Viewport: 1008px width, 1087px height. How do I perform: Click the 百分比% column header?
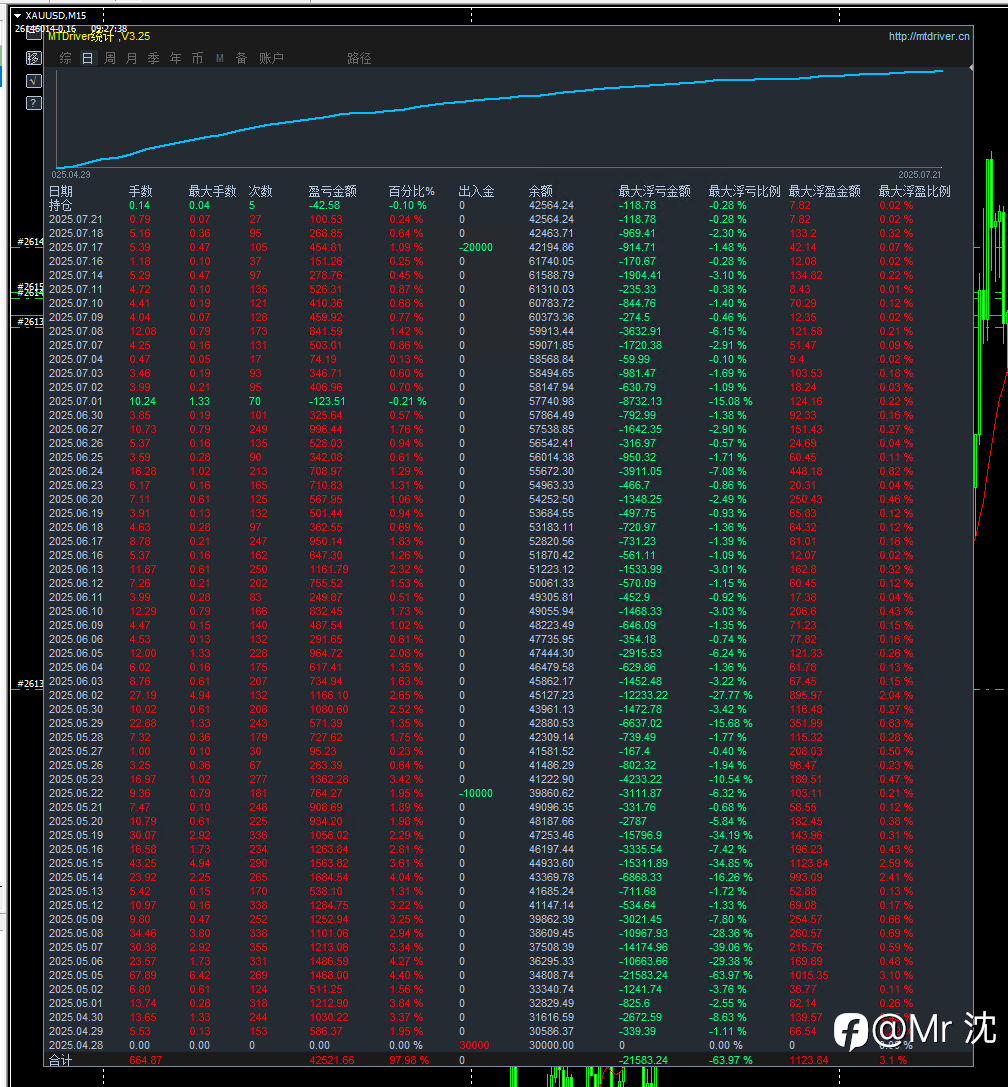[412, 191]
